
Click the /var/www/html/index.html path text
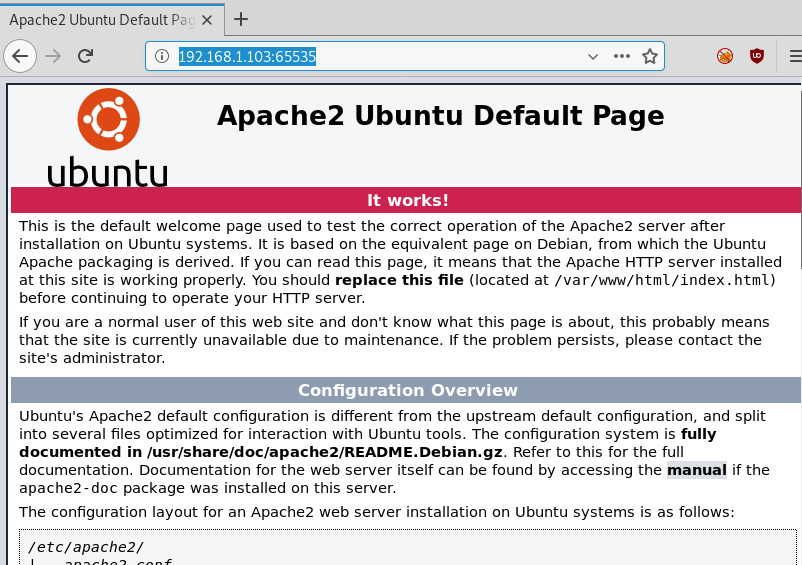(x=662, y=280)
